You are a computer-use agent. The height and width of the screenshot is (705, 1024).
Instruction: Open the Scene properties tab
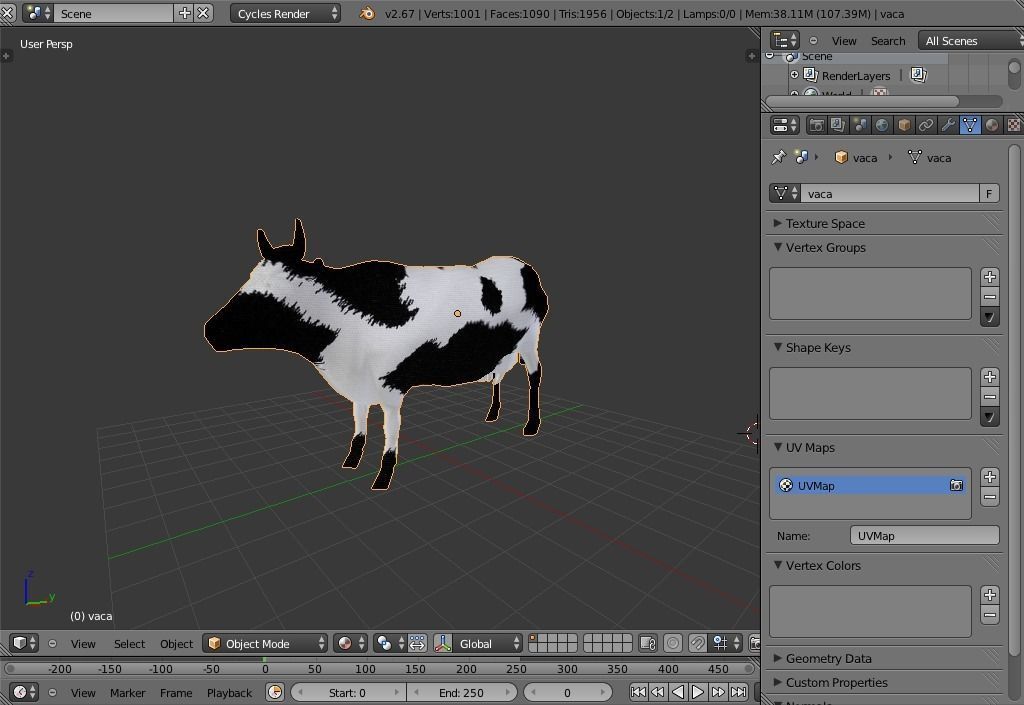click(x=860, y=125)
